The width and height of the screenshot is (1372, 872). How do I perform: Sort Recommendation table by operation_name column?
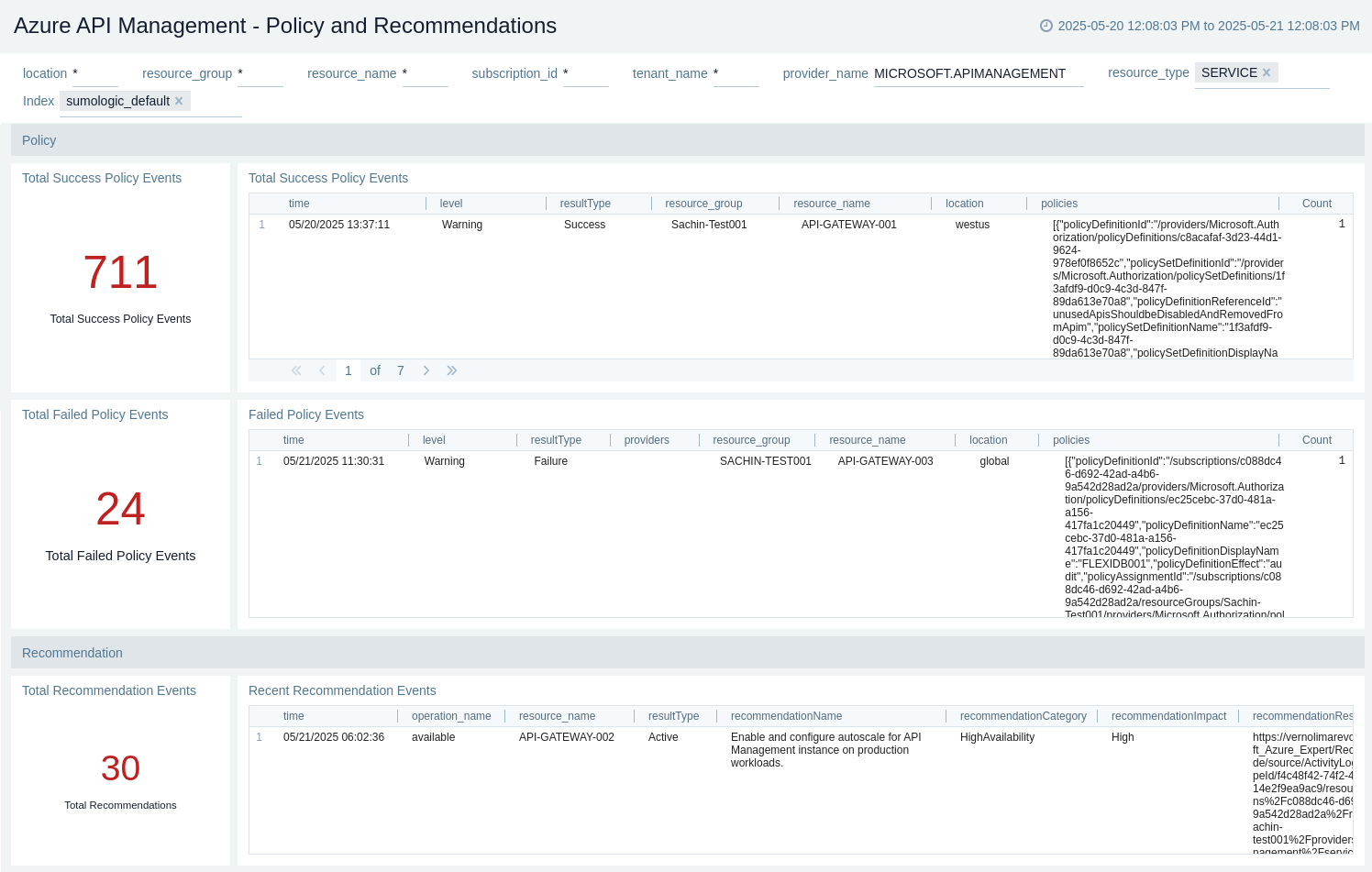click(451, 716)
